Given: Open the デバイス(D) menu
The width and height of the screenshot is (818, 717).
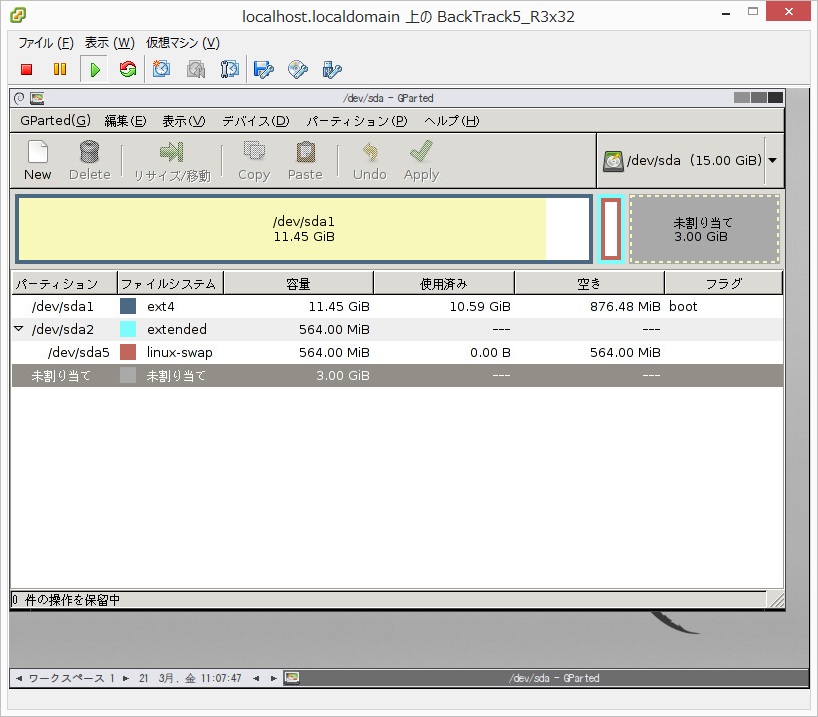Looking at the screenshot, I should (256, 121).
